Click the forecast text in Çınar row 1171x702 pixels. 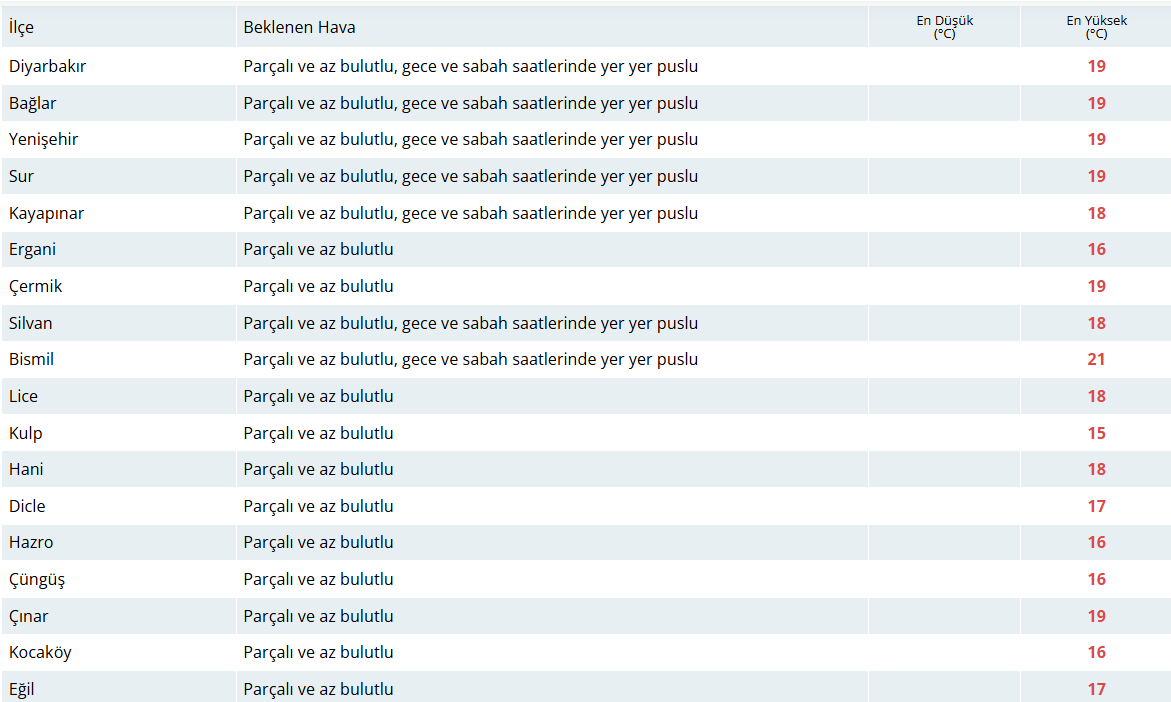coord(318,617)
